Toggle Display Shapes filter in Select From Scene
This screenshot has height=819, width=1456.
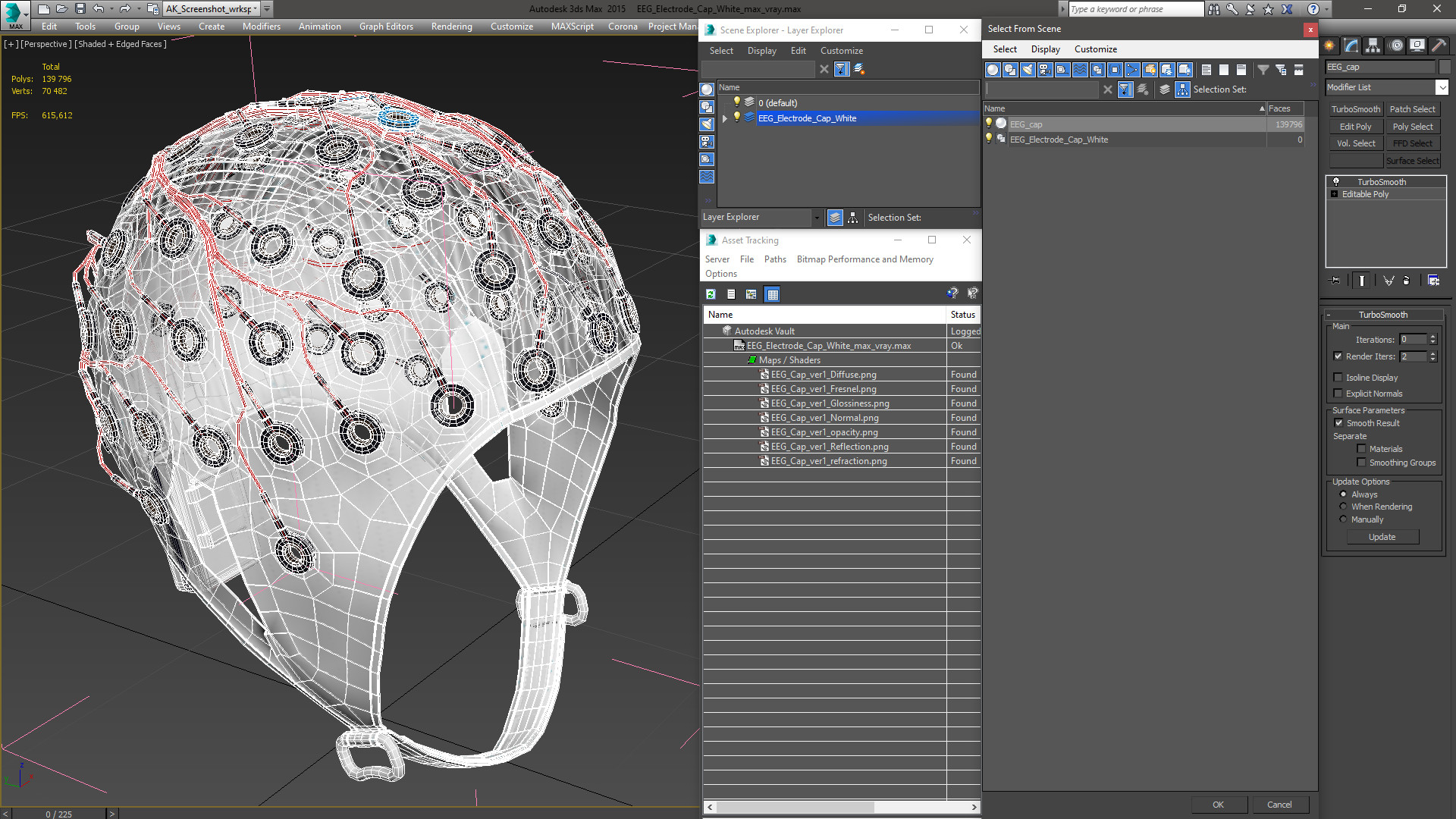1010,70
